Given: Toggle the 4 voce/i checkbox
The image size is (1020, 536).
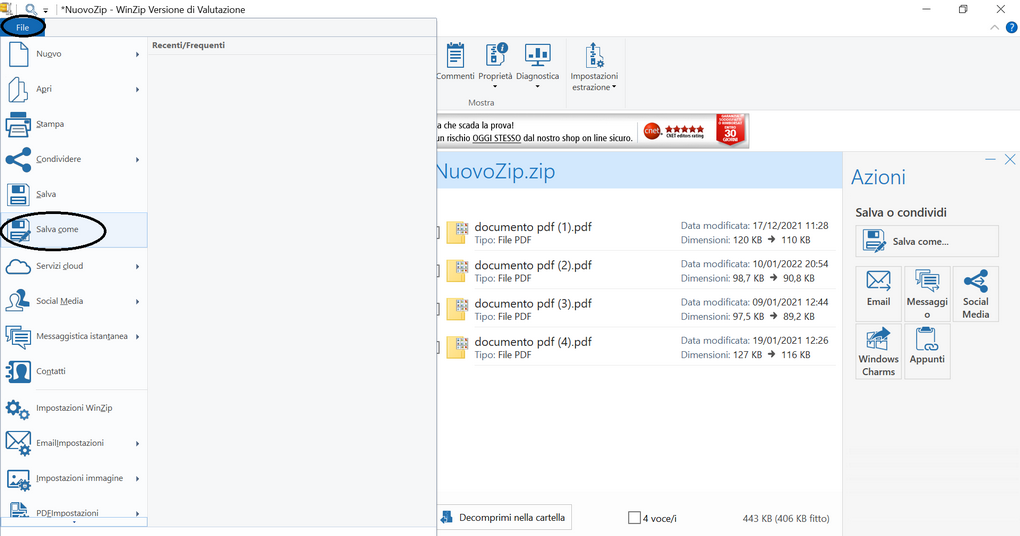Looking at the screenshot, I should click(x=634, y=518).
